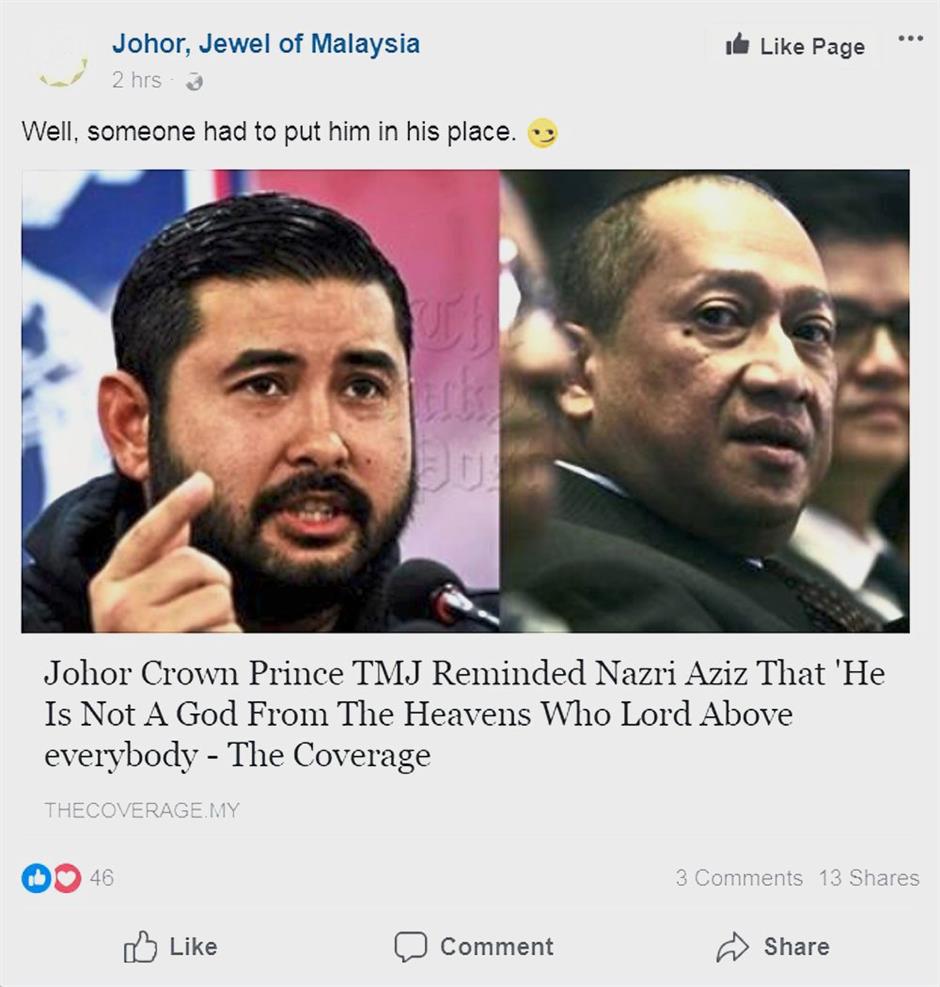Image resolution: width=940 pixels, height=987 pixels.
Task: Open the article image of the man in suit
Action: pyautogui.click(x=705, y=401)
